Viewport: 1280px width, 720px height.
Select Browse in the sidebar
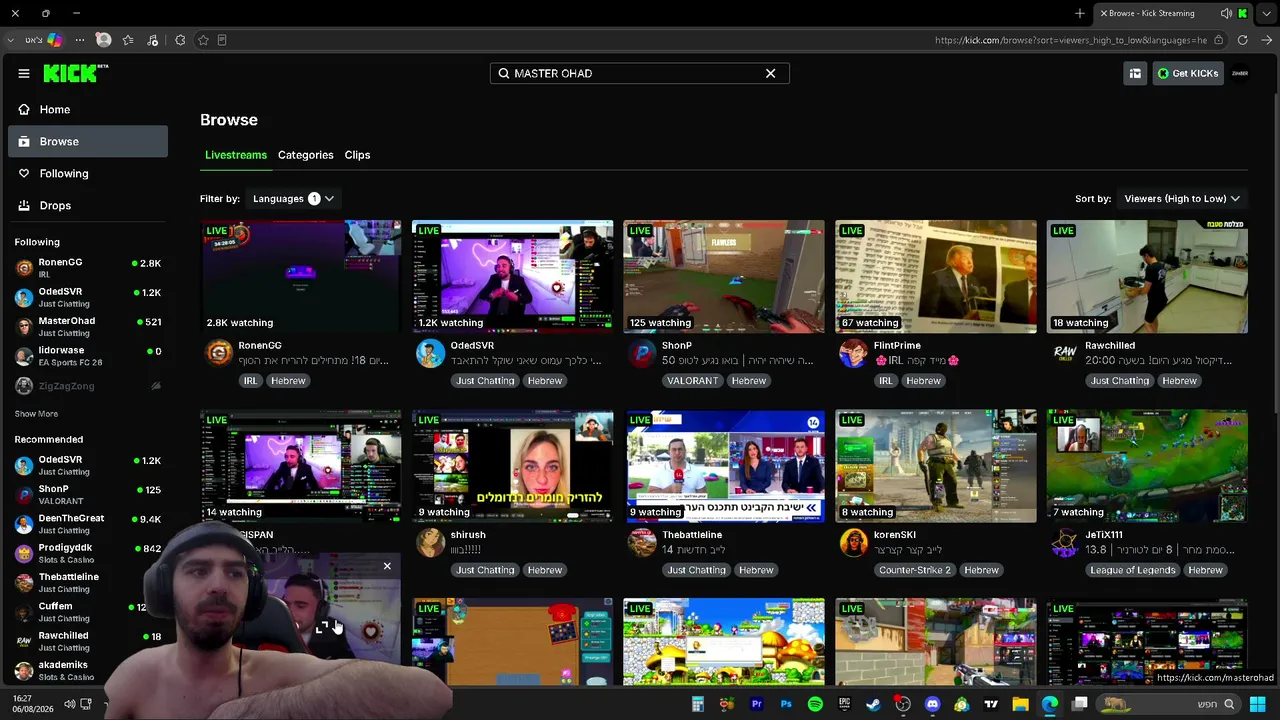coord(88,141)
